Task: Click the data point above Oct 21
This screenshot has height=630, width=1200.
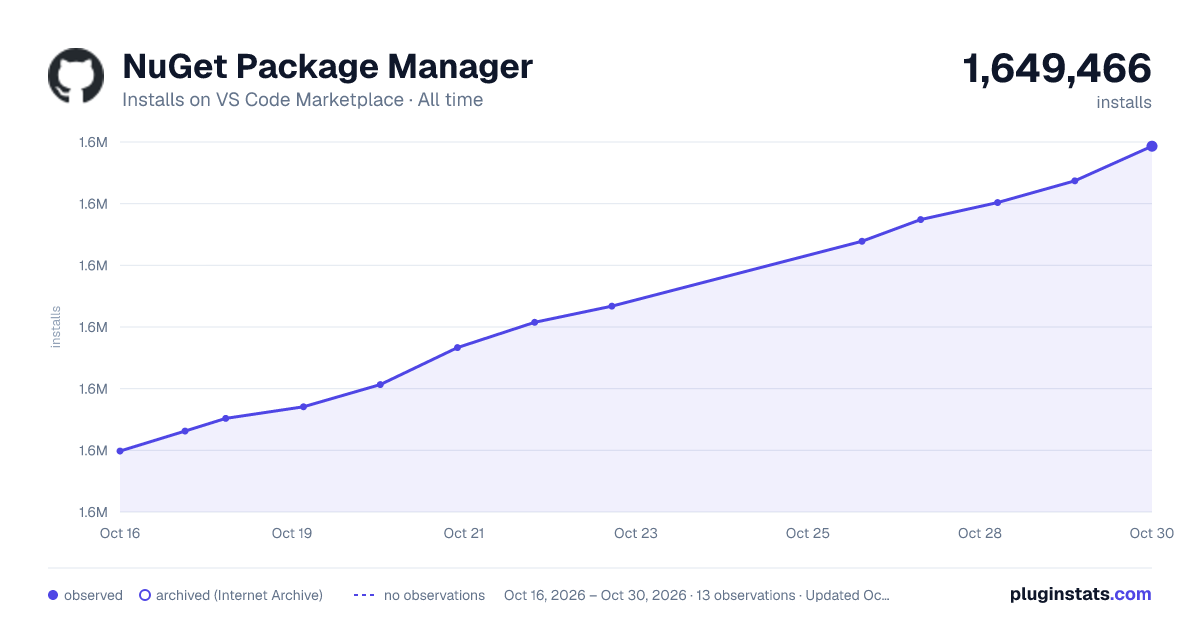Action: click(457, 348)
